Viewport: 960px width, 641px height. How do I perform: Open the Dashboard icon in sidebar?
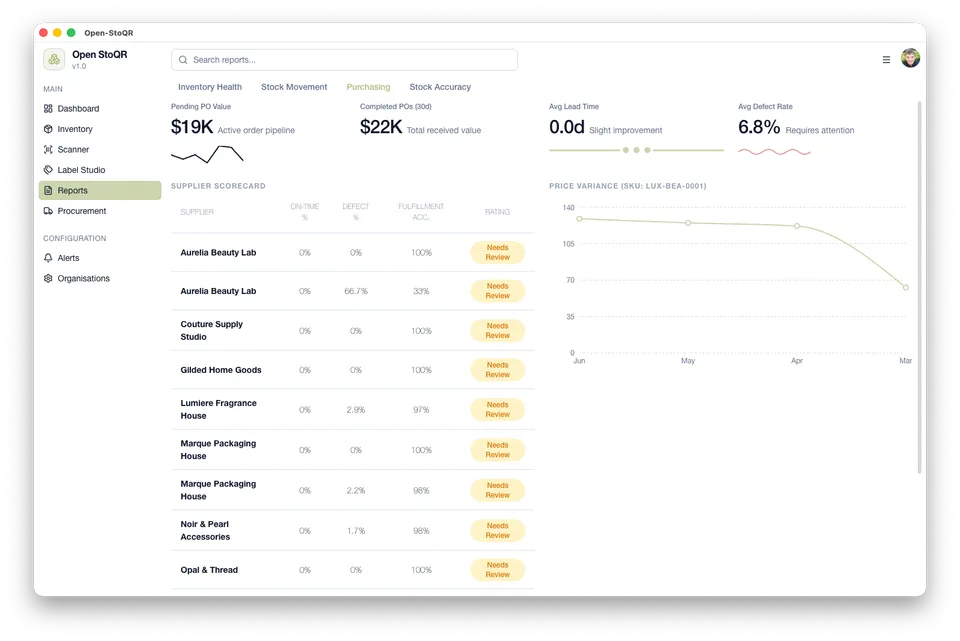click(x=48, y=108)
